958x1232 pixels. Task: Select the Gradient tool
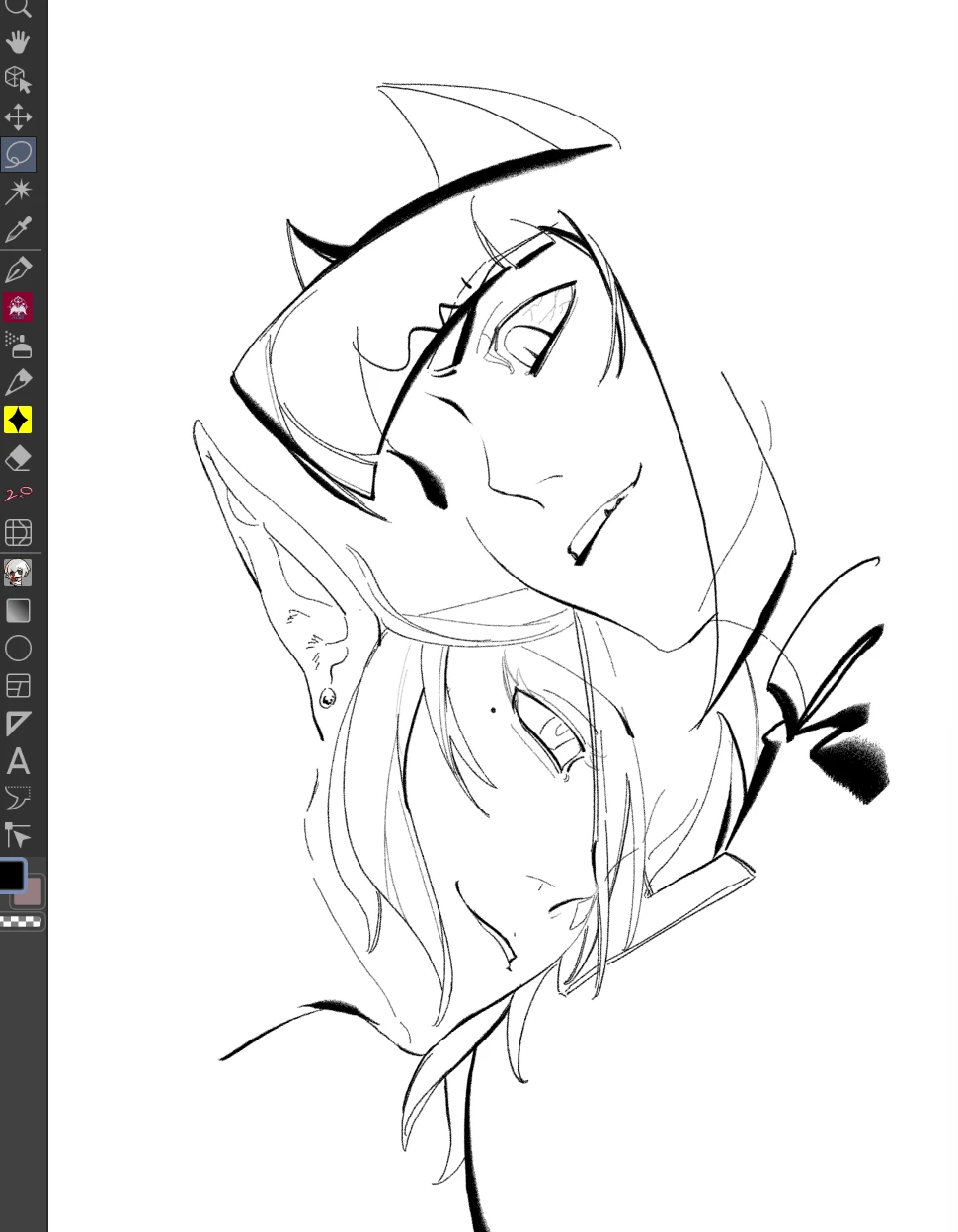point(18,611)
